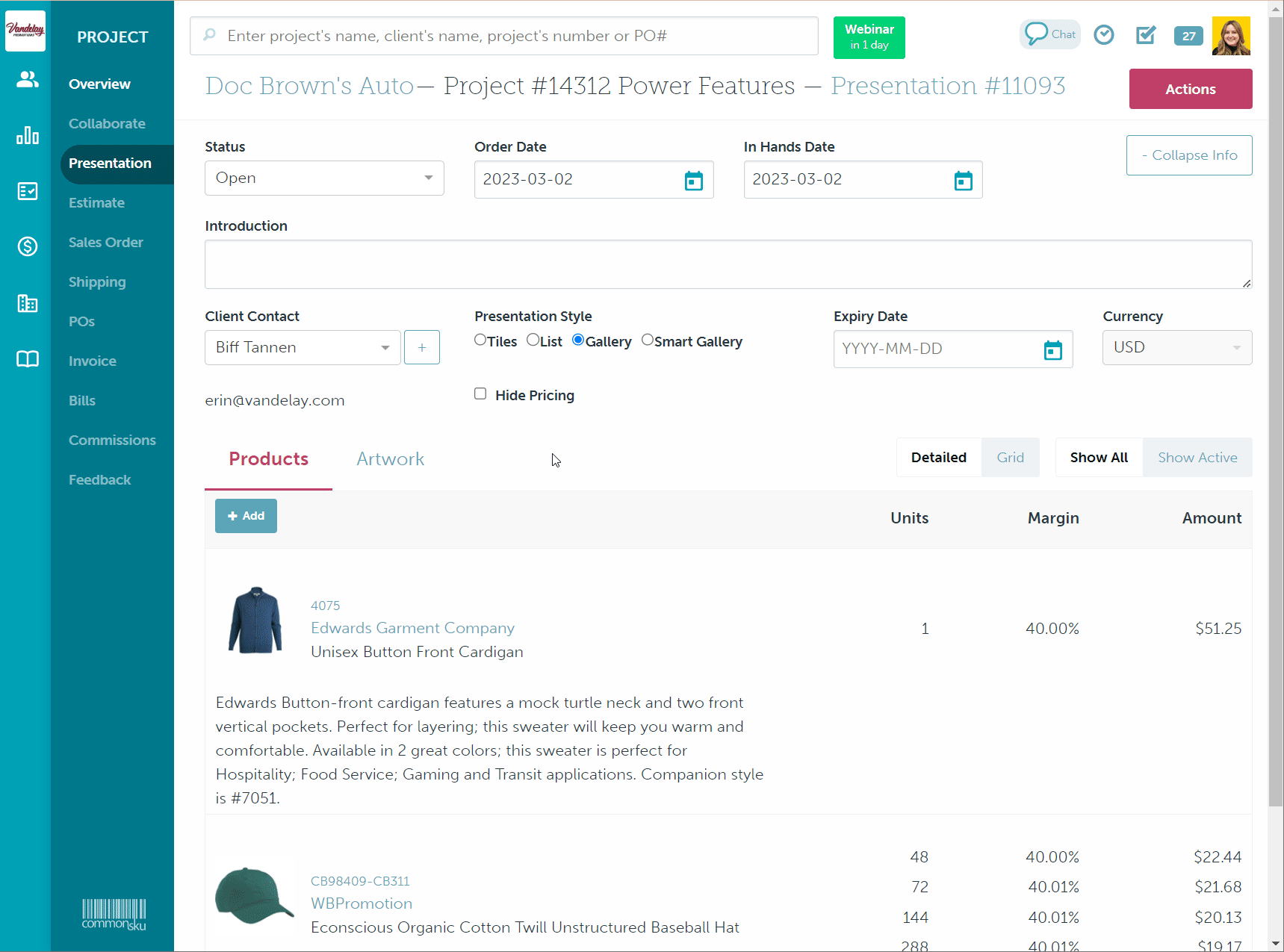Switch to the Artwork tab
Screen dimensions: 1284x952
(390, 459)
